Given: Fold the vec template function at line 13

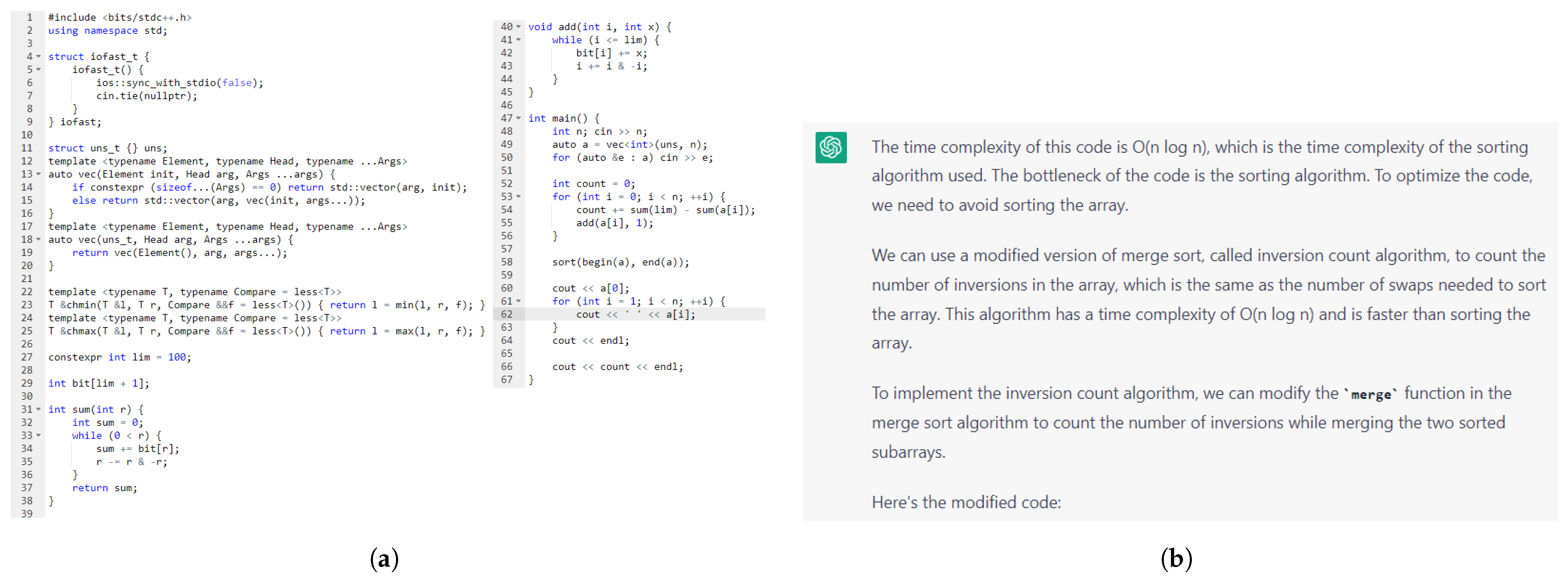Looking at the screenshot, I should click(38, 174).
